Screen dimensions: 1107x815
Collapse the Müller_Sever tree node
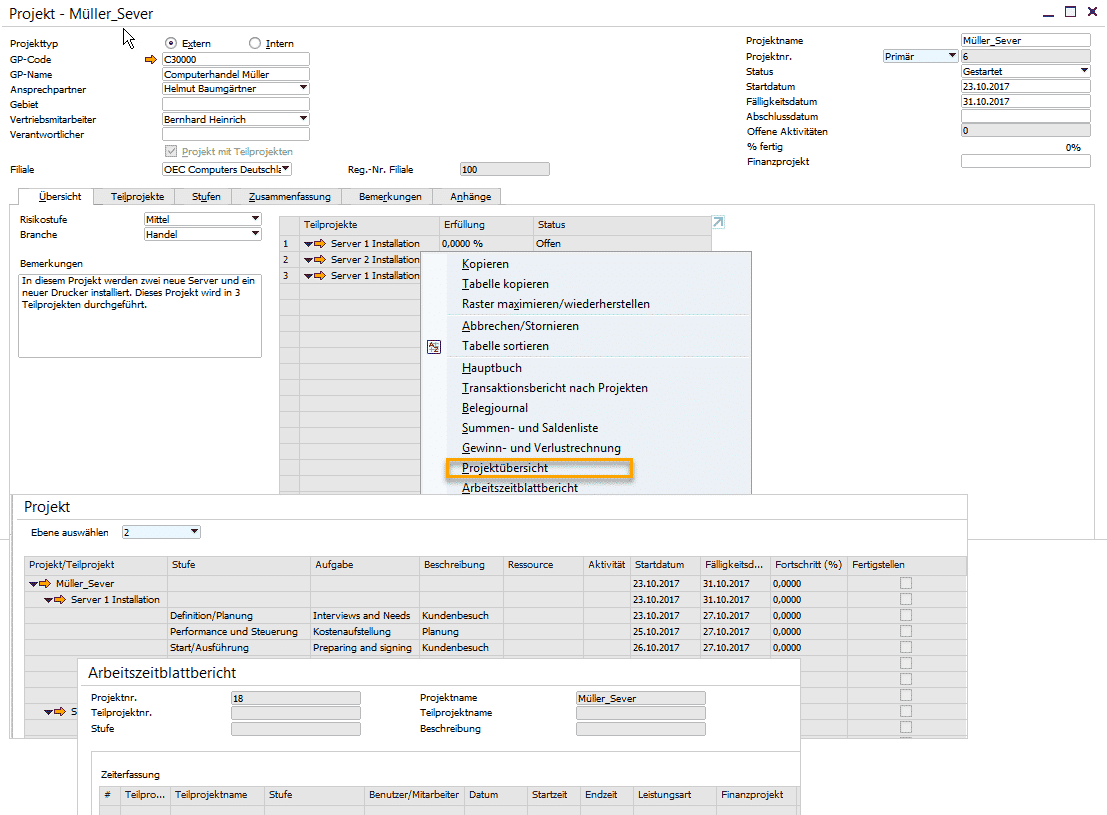(33, 584)
